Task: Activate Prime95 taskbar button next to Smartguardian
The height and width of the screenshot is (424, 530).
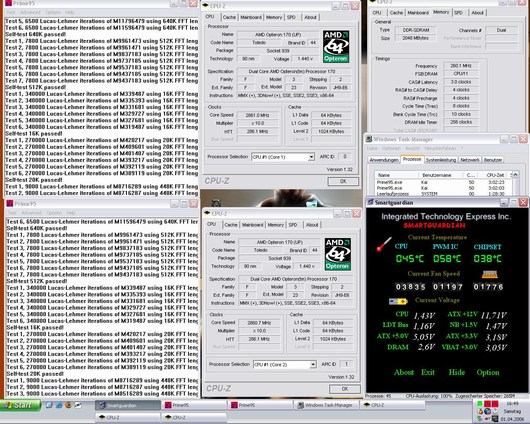Action: point(194,405)
